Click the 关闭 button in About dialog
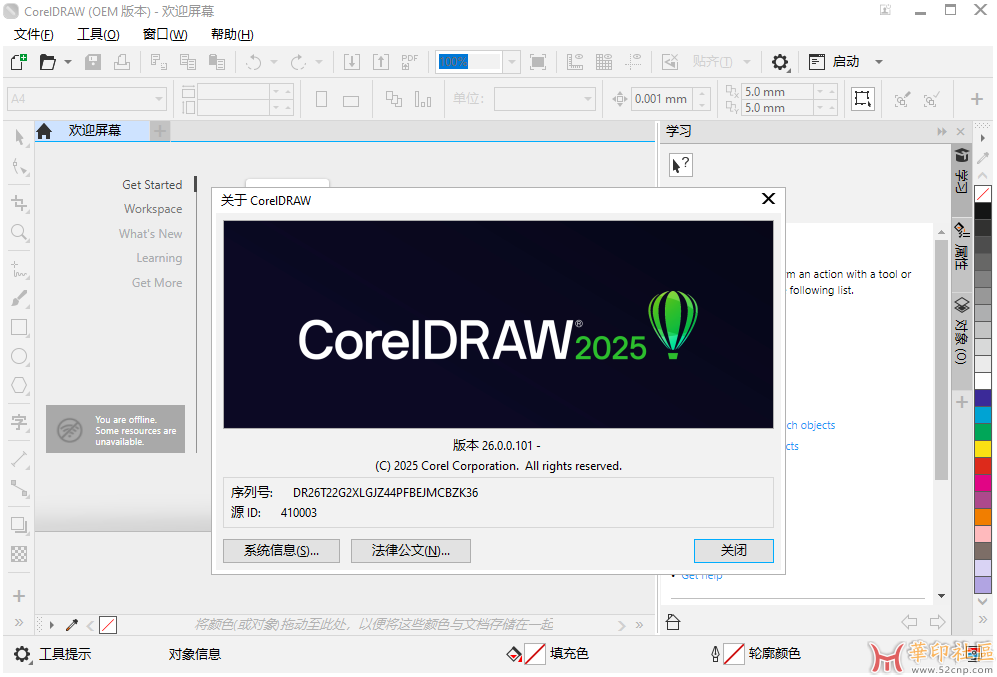This screenshot has height=677, width=997. [x=734, y=550]
